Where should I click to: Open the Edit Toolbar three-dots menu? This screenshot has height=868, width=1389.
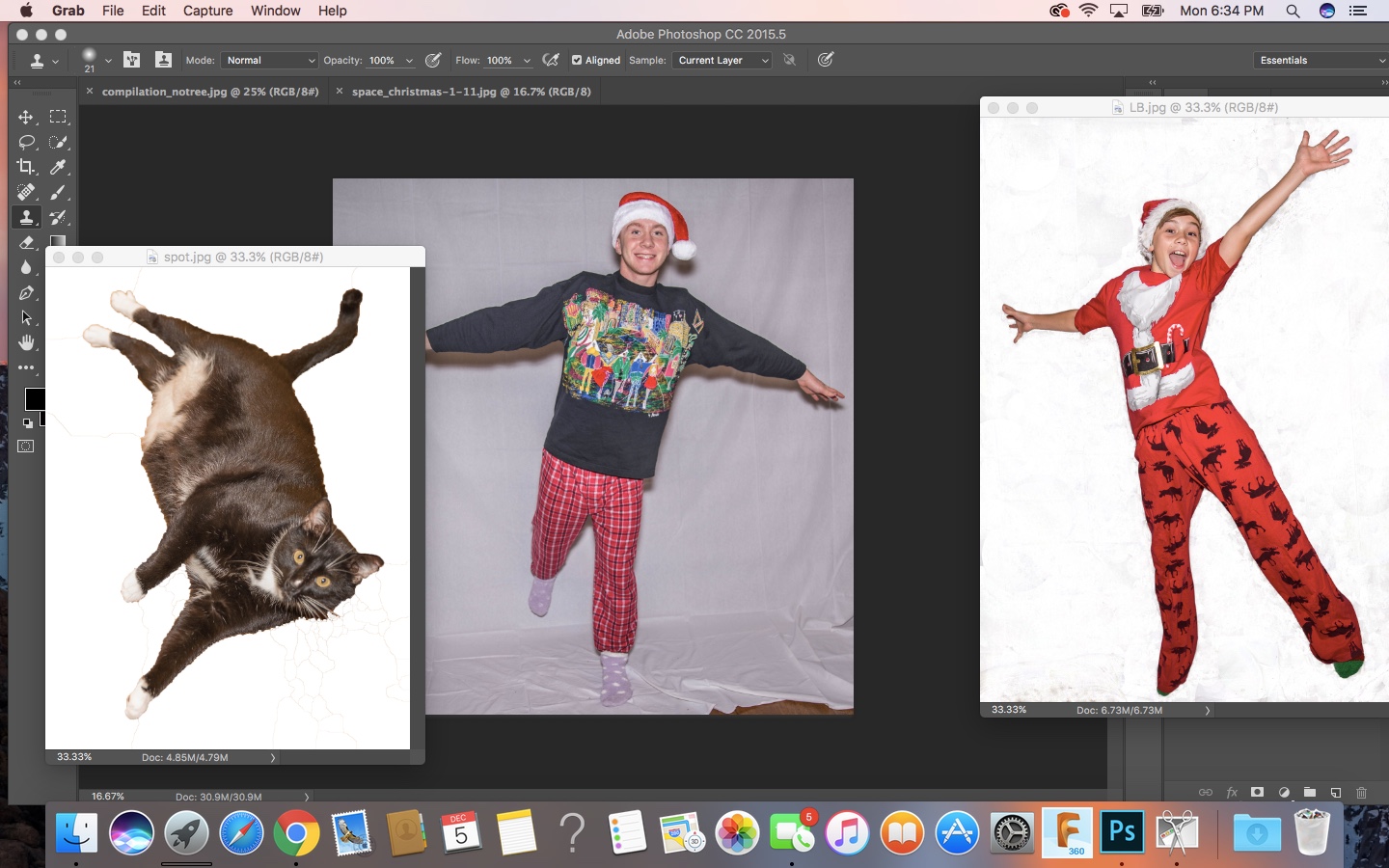[x=26, y=367]
